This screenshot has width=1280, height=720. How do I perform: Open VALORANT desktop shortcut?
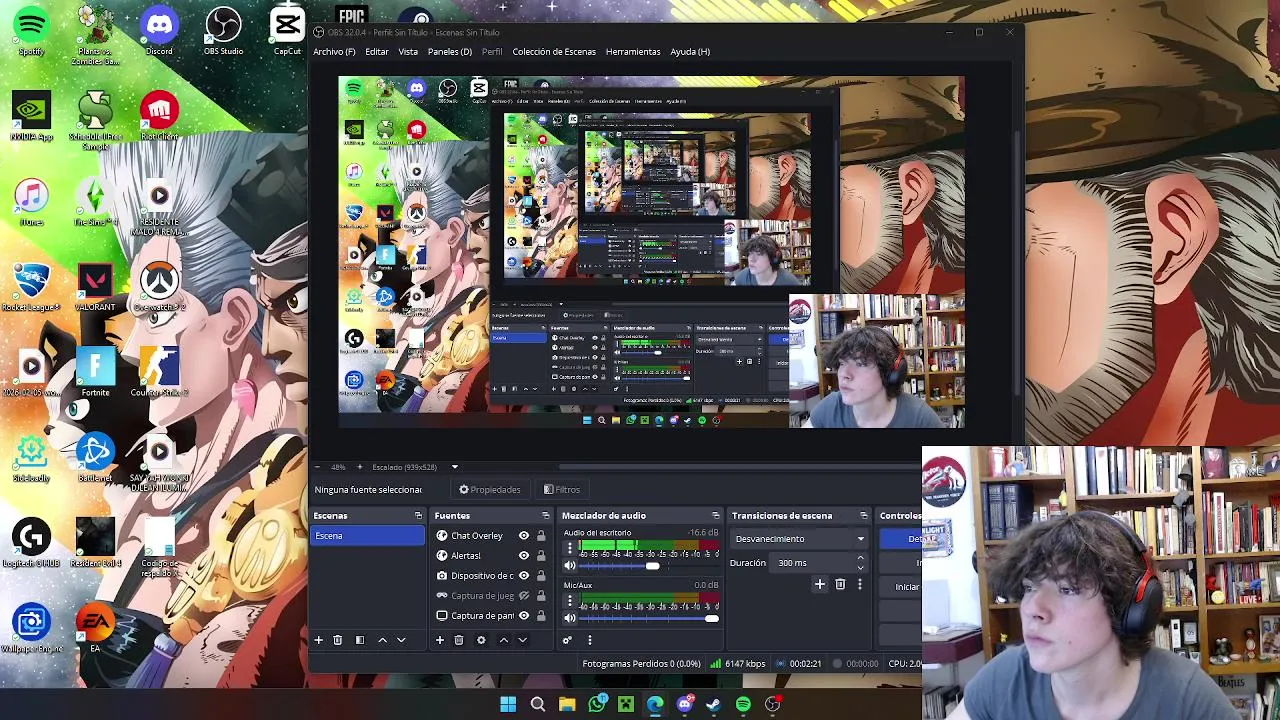click(95, 287)
